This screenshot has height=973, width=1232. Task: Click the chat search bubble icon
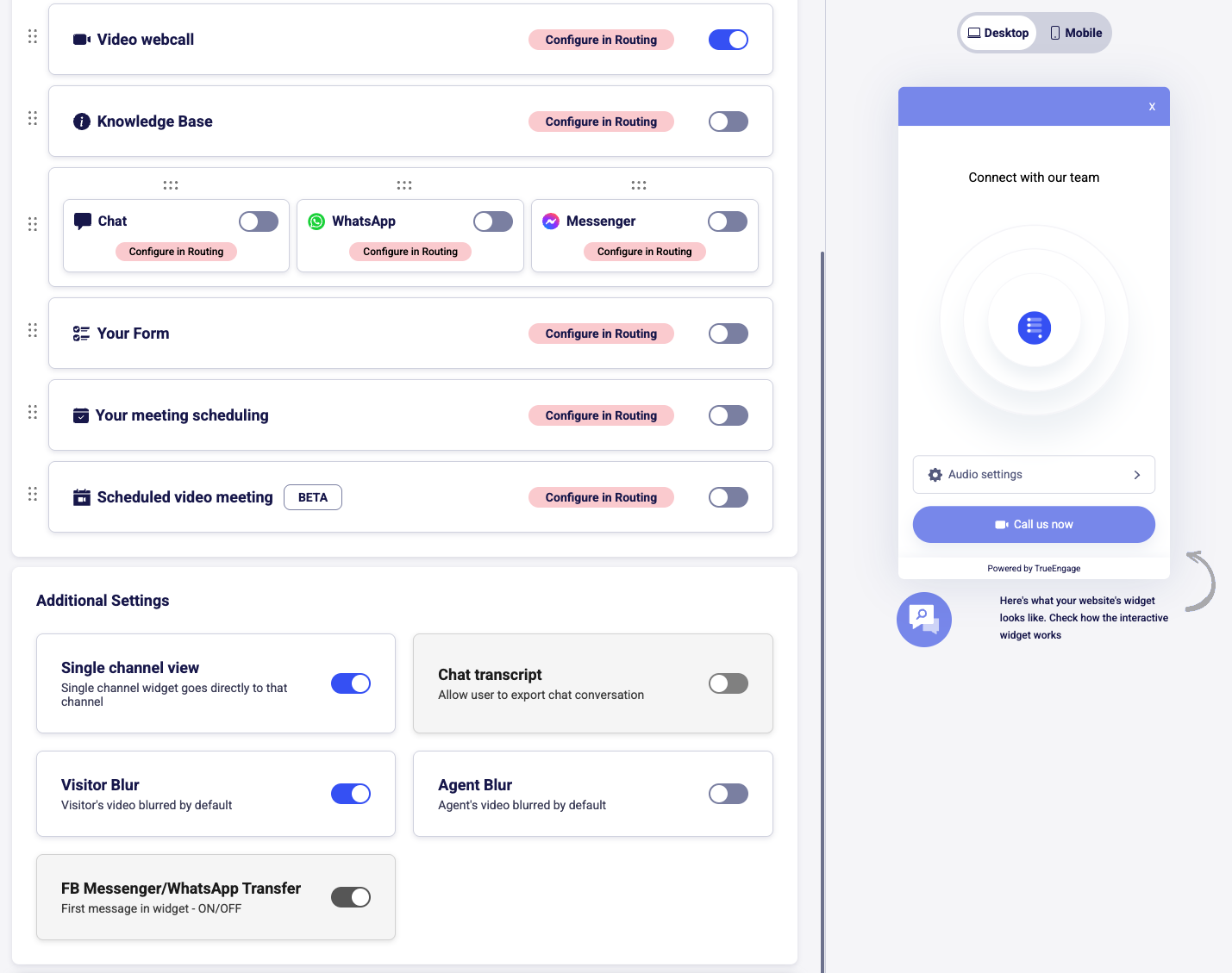(x=923, y=619)
